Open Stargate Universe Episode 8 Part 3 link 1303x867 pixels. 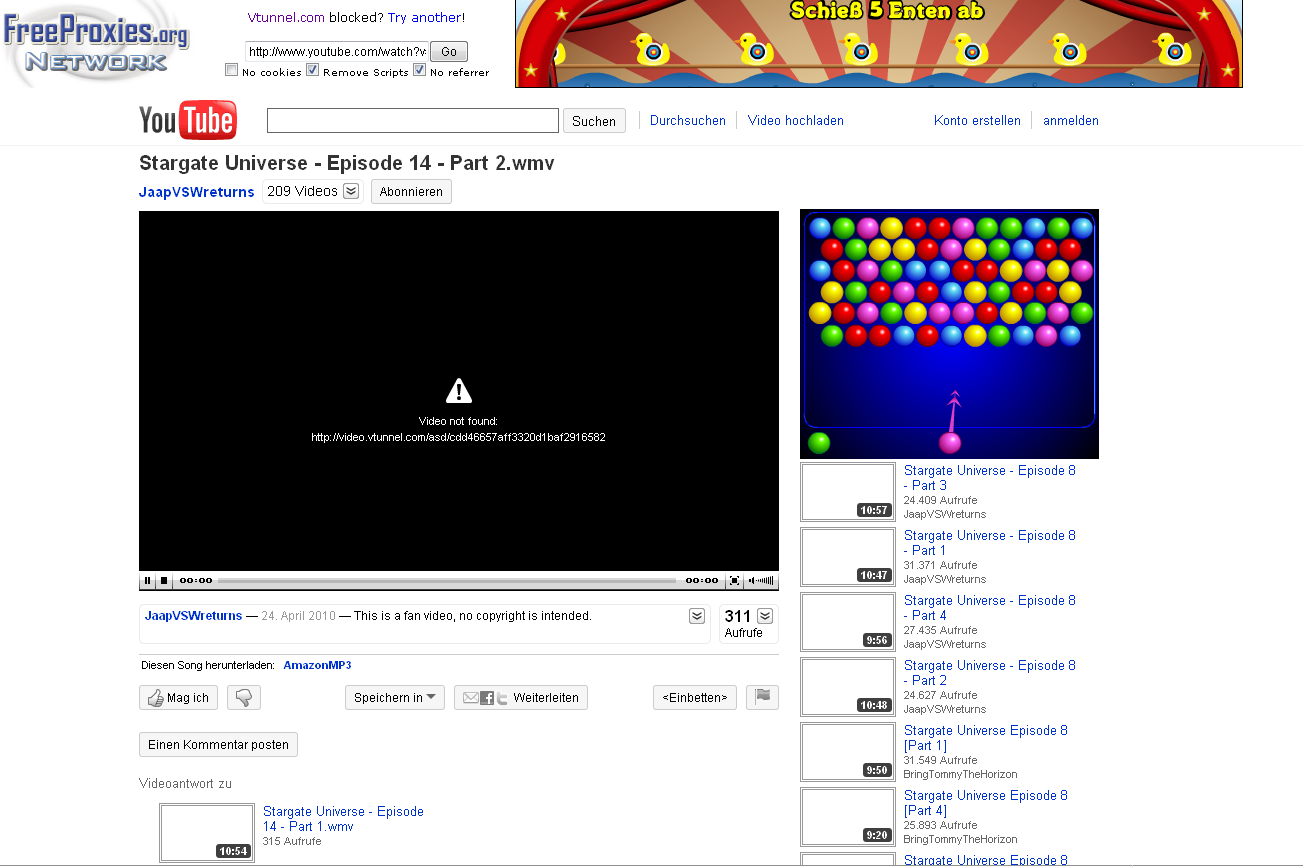990,478
